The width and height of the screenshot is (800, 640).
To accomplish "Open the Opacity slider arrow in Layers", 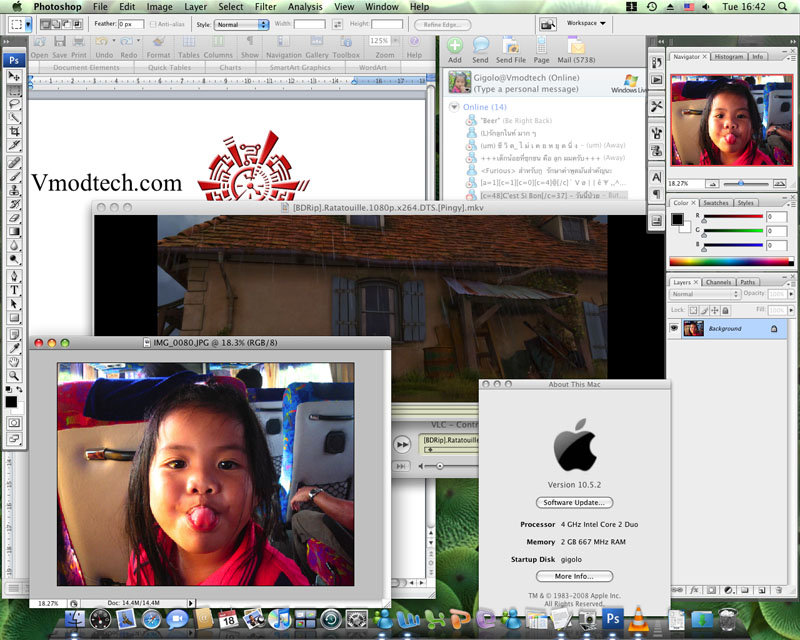I will click(791, 294).
